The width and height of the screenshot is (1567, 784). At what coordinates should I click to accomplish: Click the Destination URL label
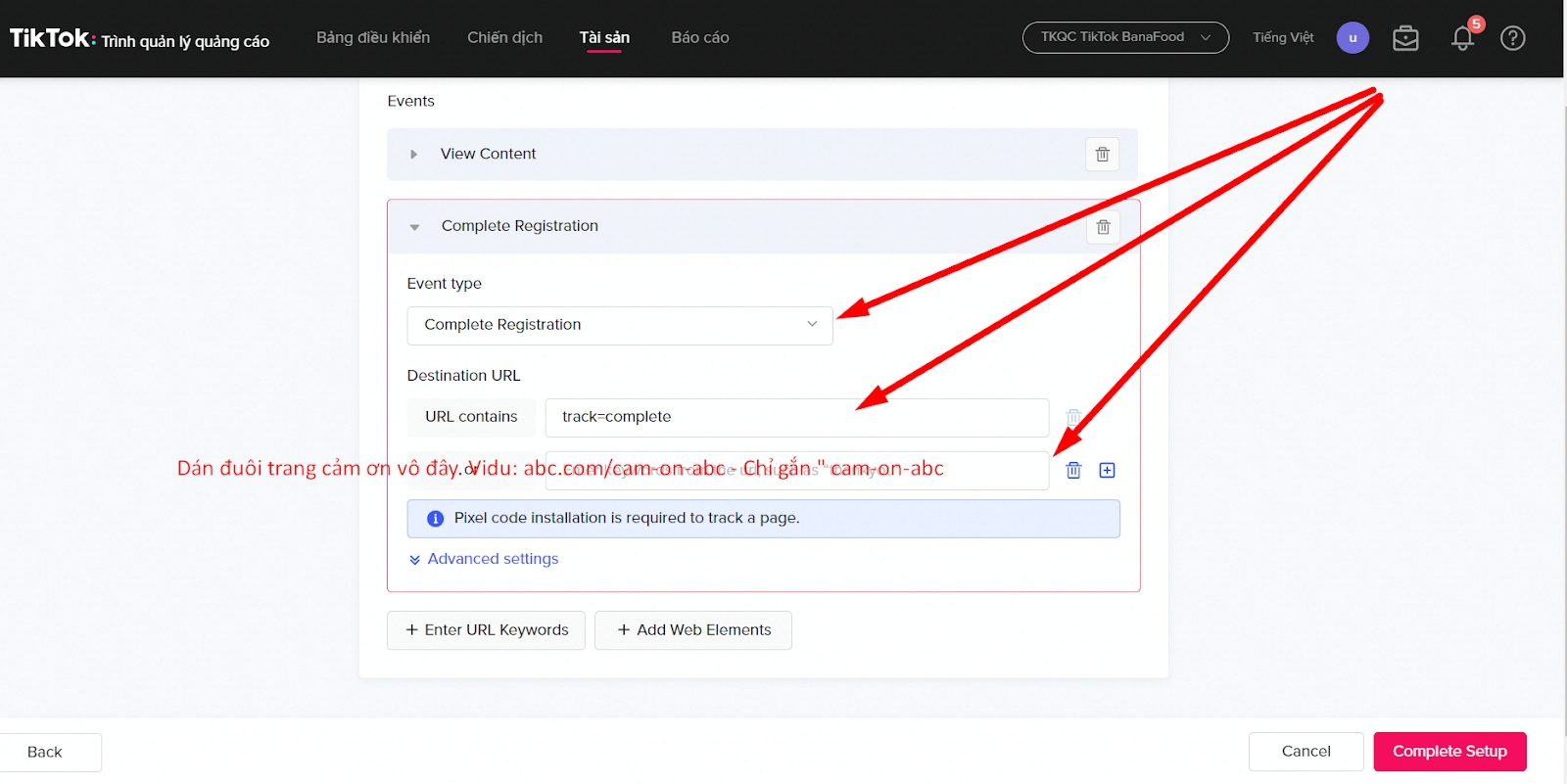[463, 376]
